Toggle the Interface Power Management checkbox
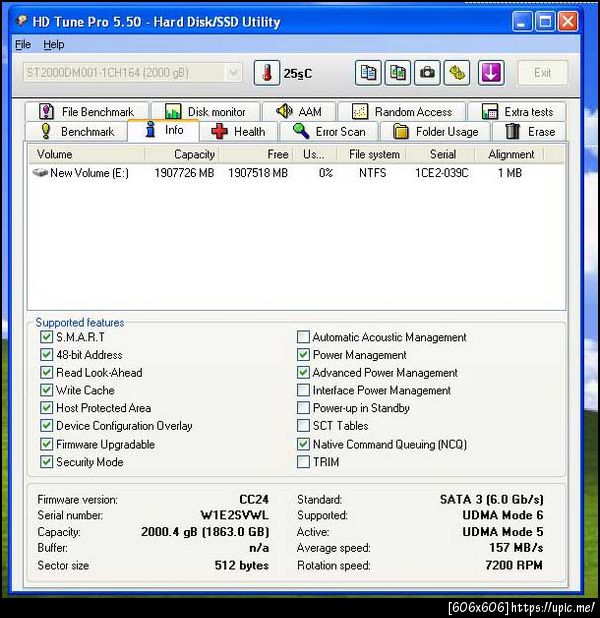 coord(303,390)
